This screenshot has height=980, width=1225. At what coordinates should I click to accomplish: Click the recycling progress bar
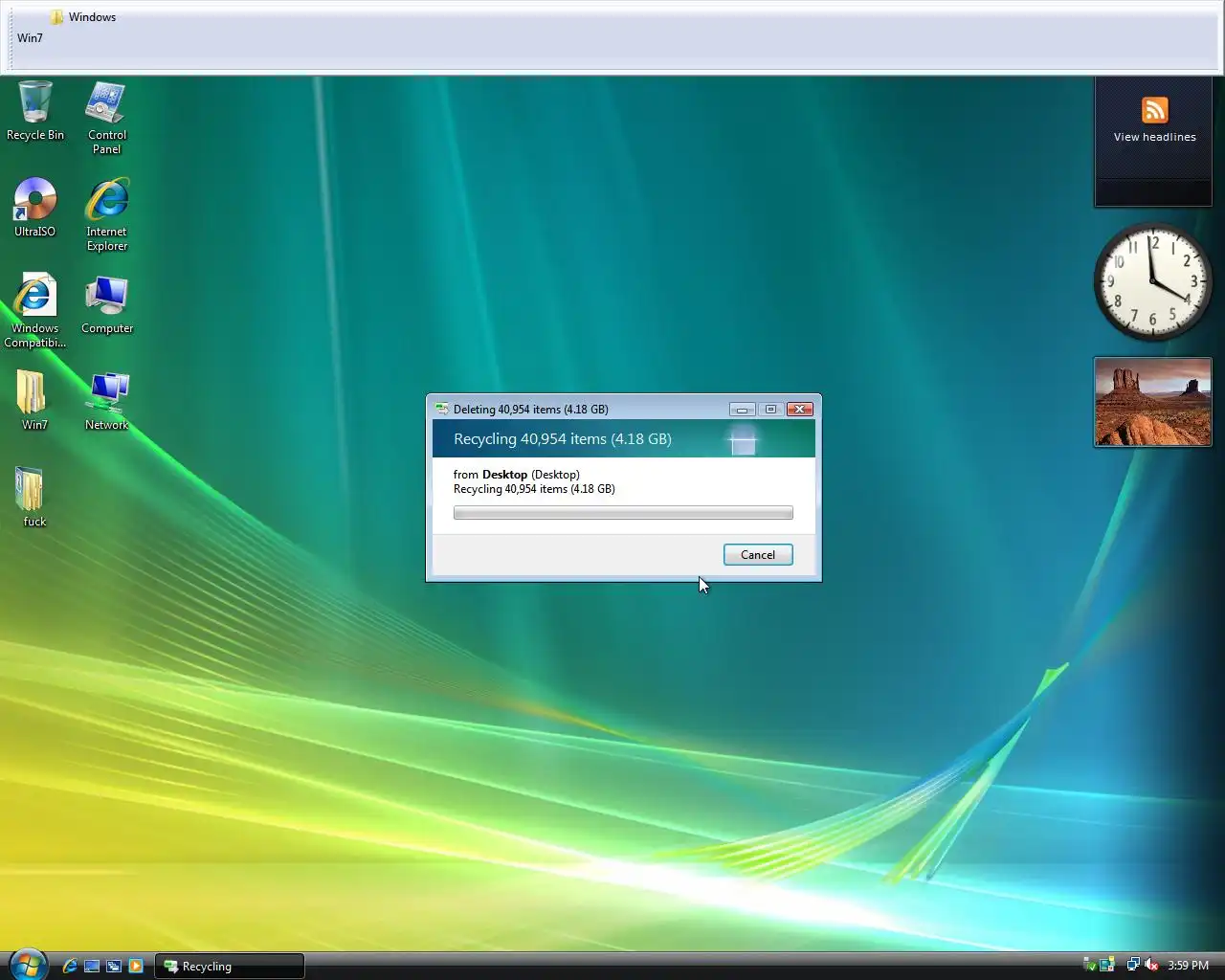click(x=623, y=513)
